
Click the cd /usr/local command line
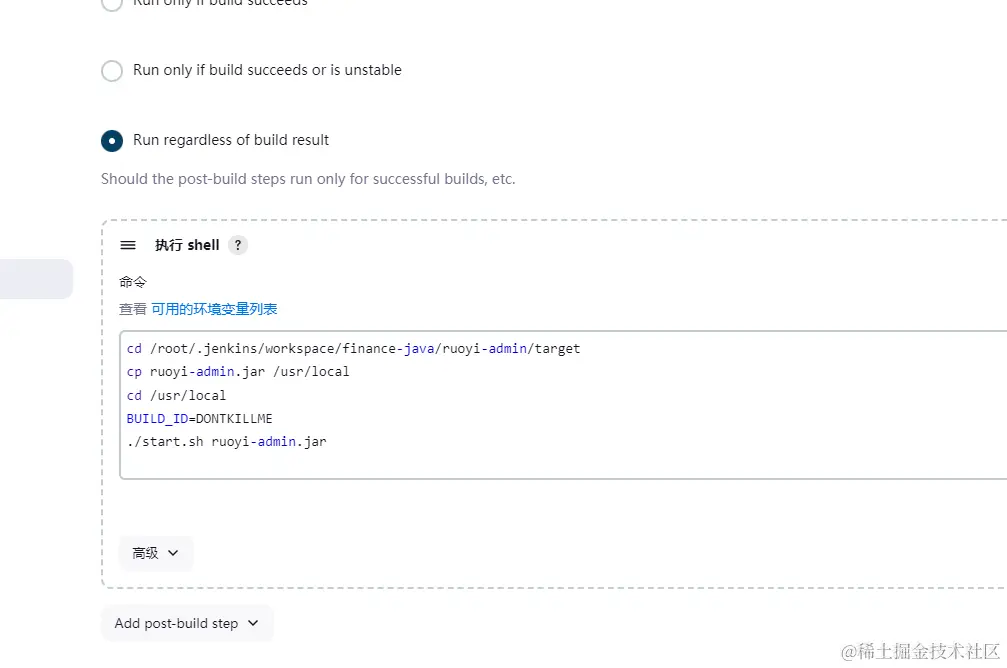pos(176,395)
